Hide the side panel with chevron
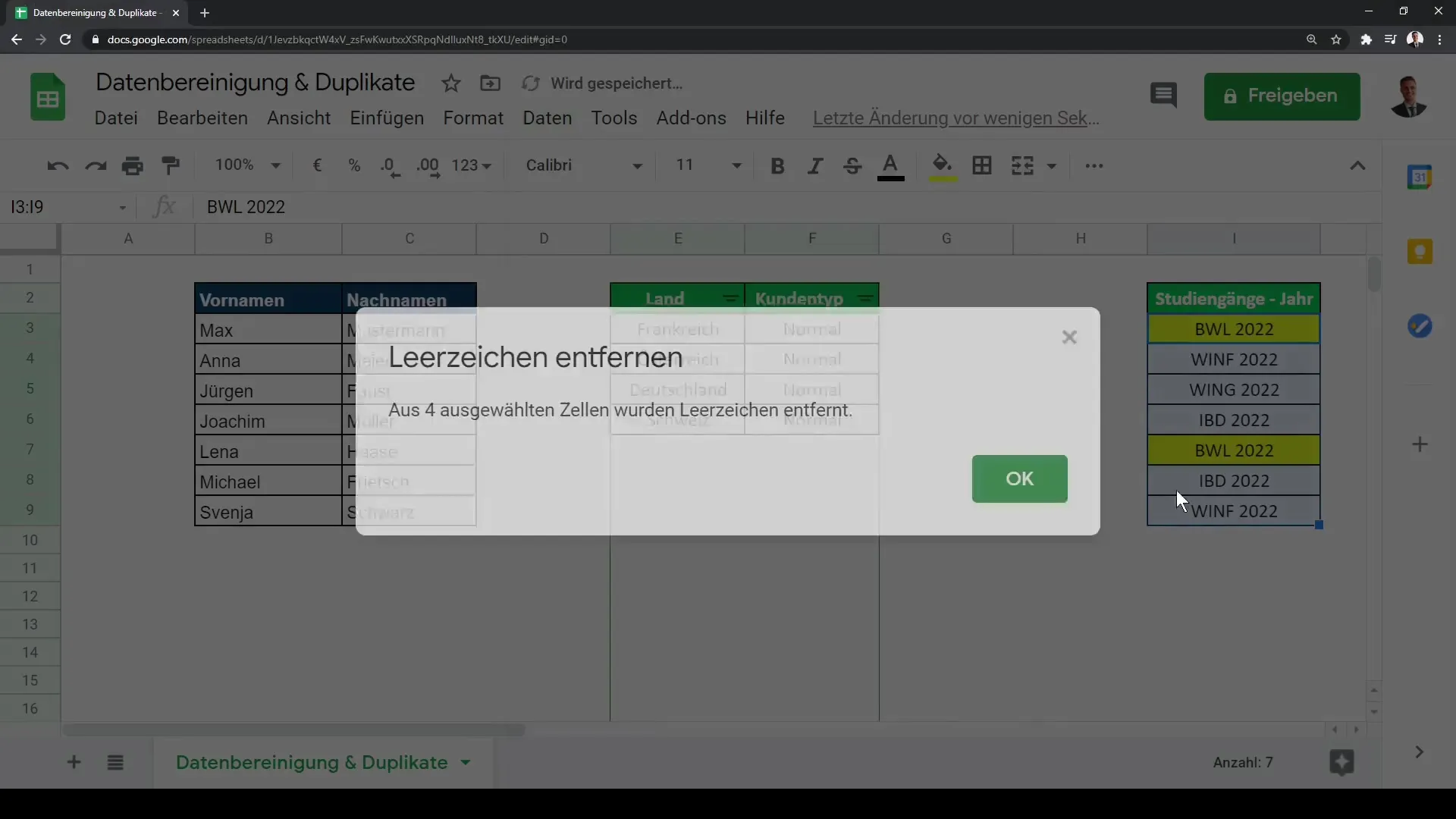This screenshot has width=1456, height=819. tap(1419, 752)
